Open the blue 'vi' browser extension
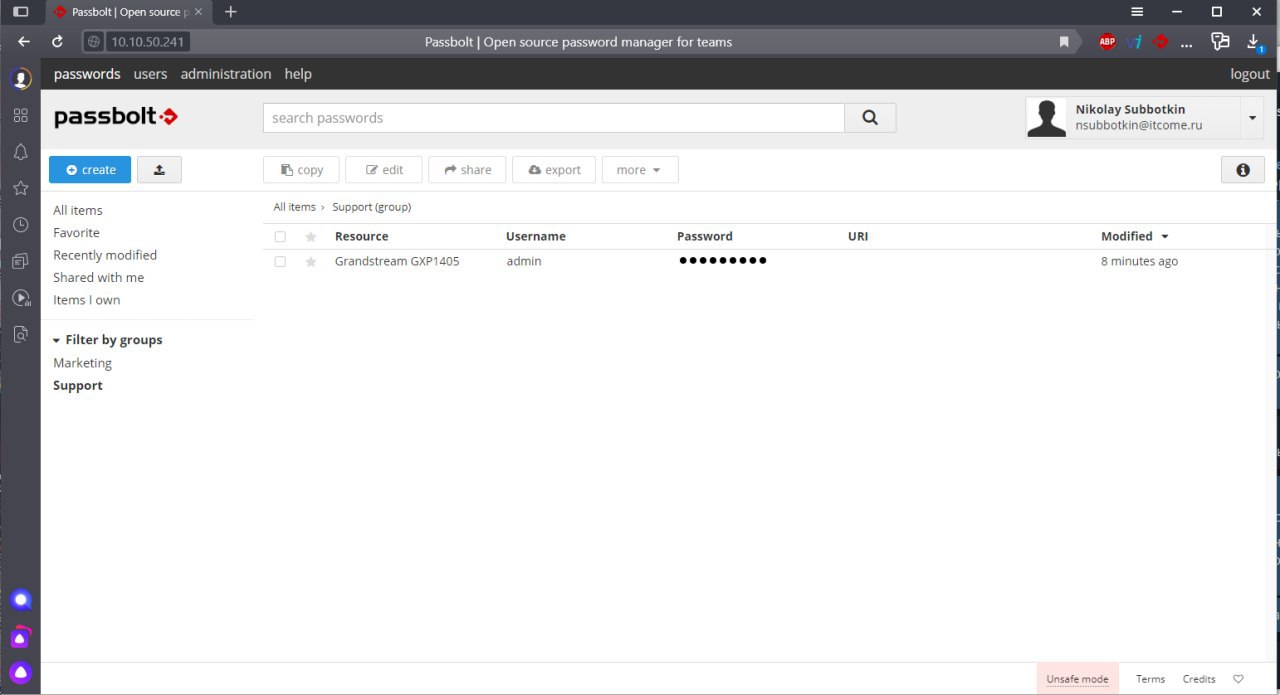 click(x=1134, y=42)
